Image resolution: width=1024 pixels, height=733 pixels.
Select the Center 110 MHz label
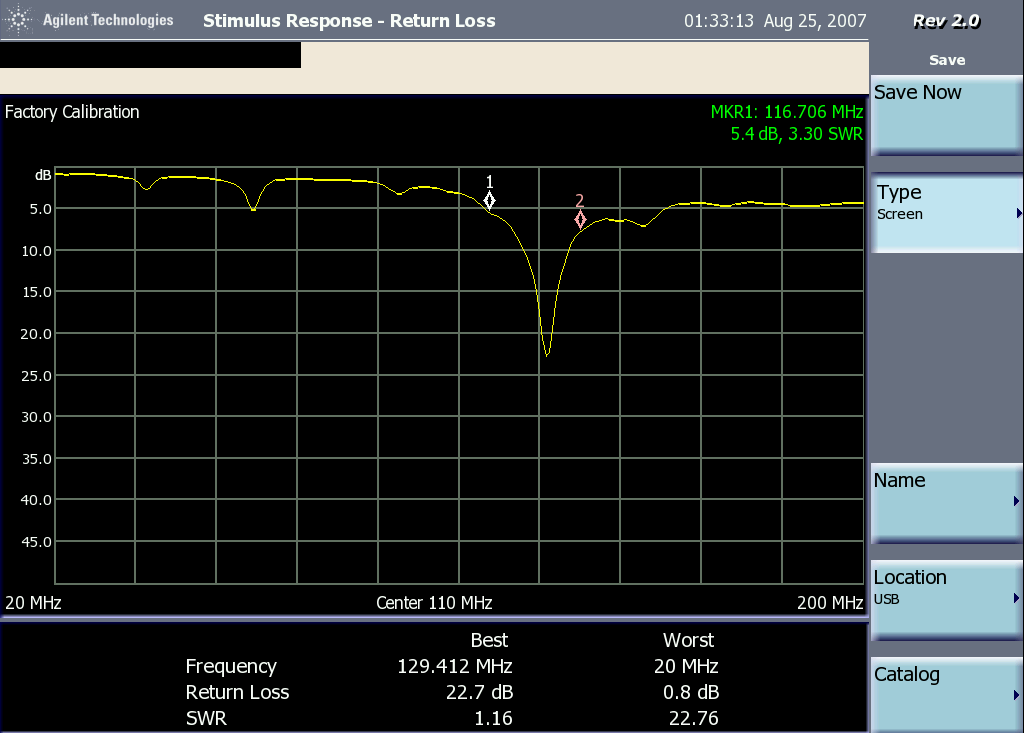pyautogui.click(x=434, y=603)
